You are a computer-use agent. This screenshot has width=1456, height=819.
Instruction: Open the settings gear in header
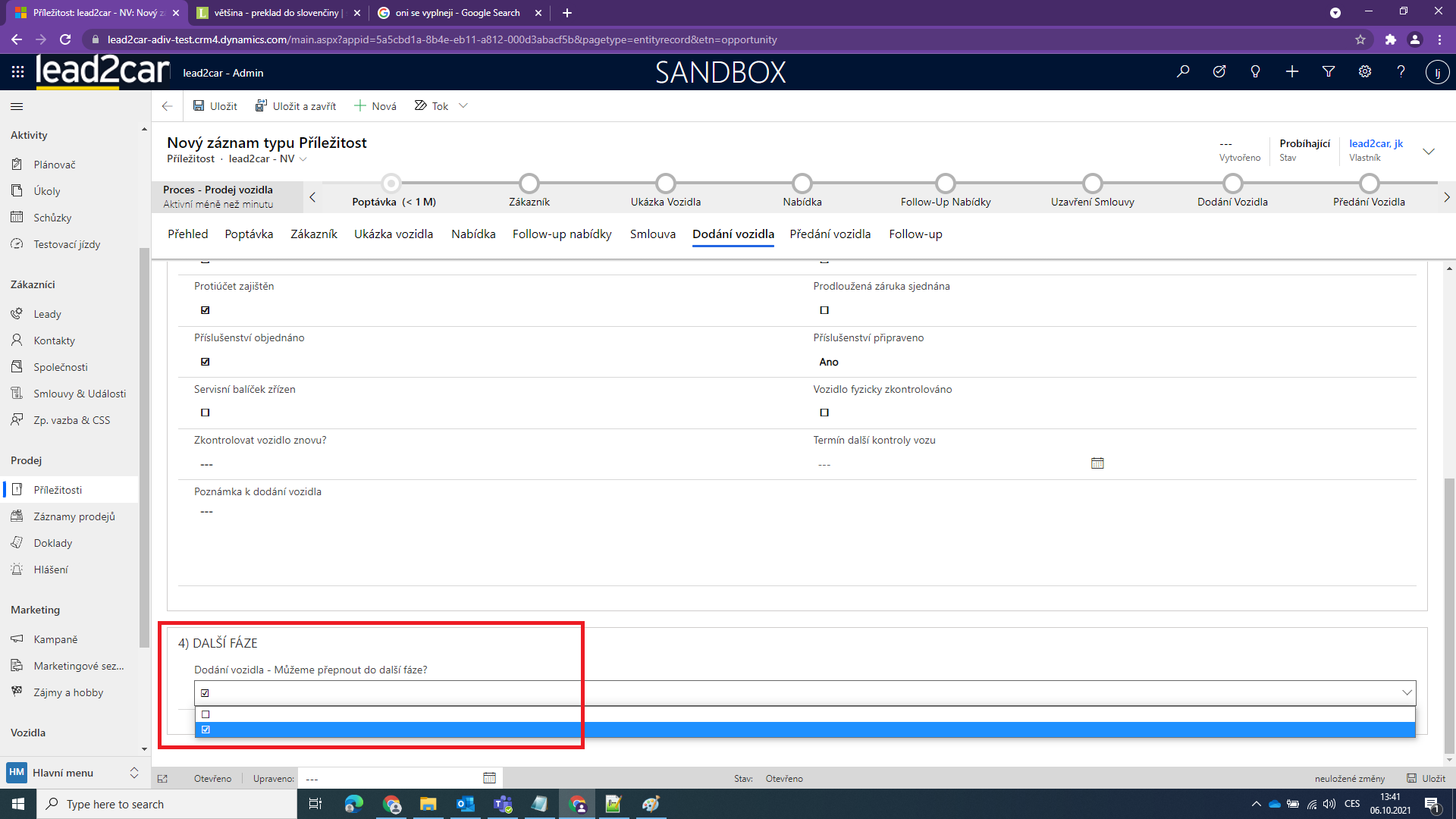[x=1365, y=72]
